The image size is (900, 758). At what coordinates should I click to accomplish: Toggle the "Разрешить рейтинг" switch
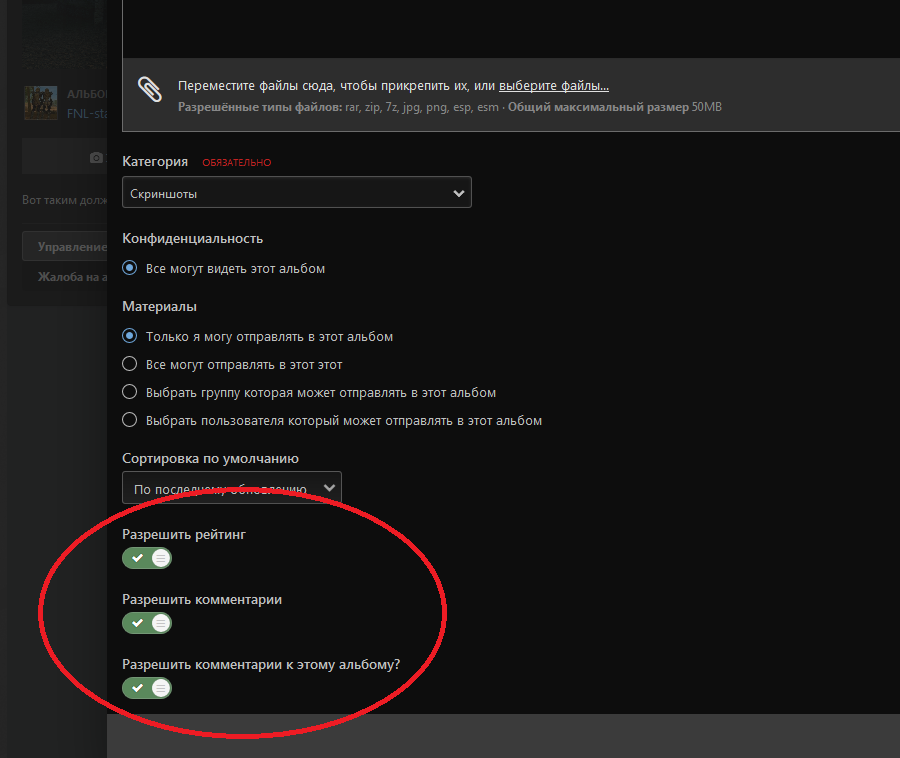coord(147,558)
